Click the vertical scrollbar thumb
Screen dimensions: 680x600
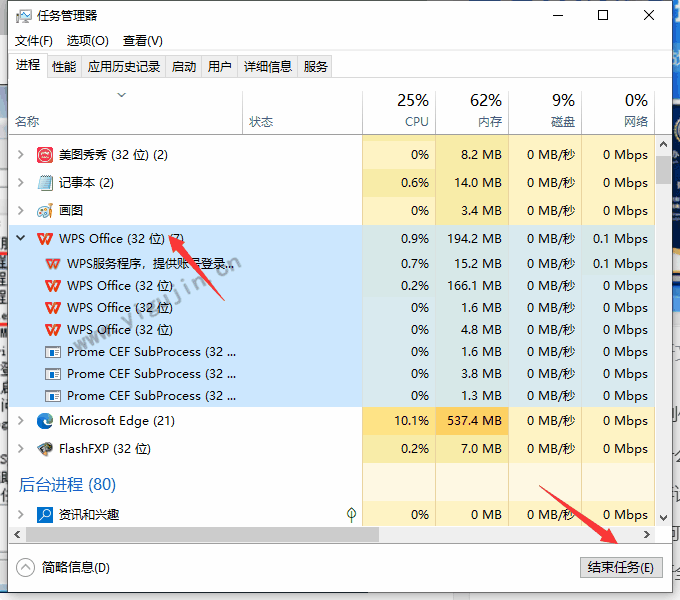coord(663,170)
